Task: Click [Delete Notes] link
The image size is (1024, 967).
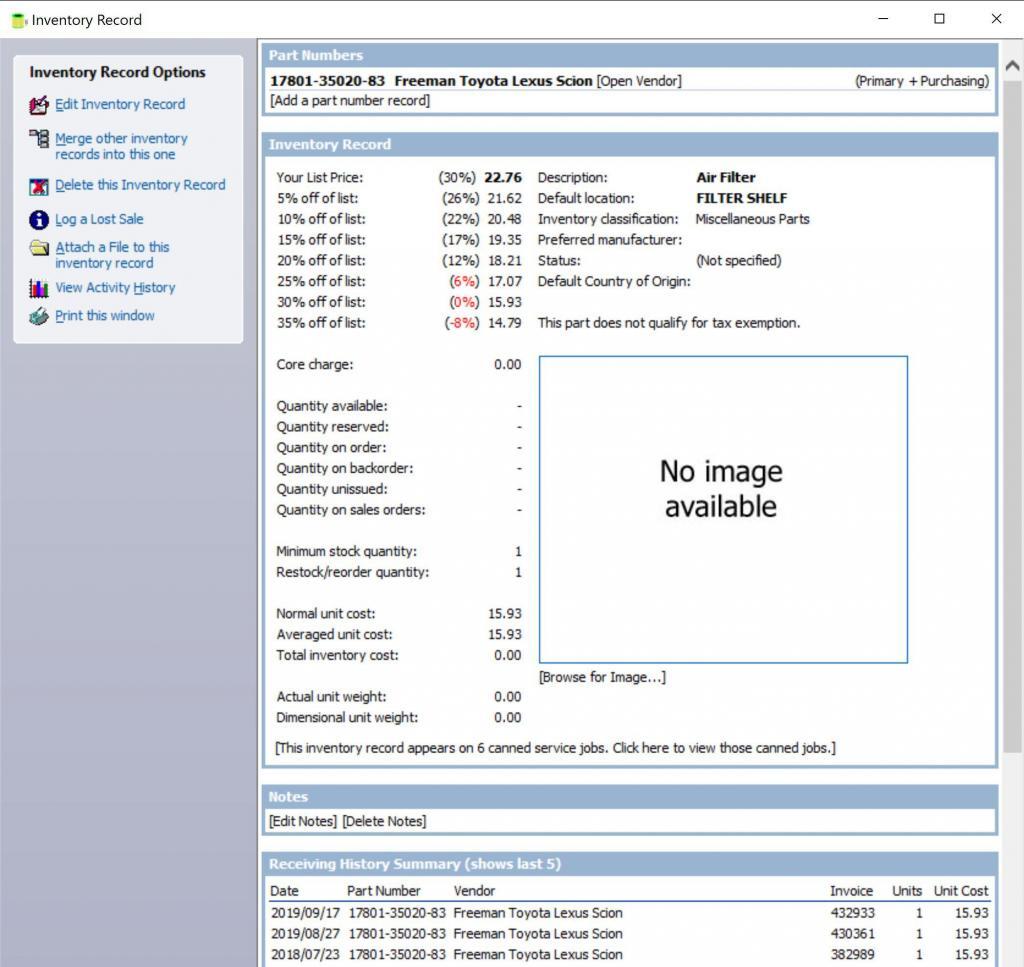Action: 384,821
